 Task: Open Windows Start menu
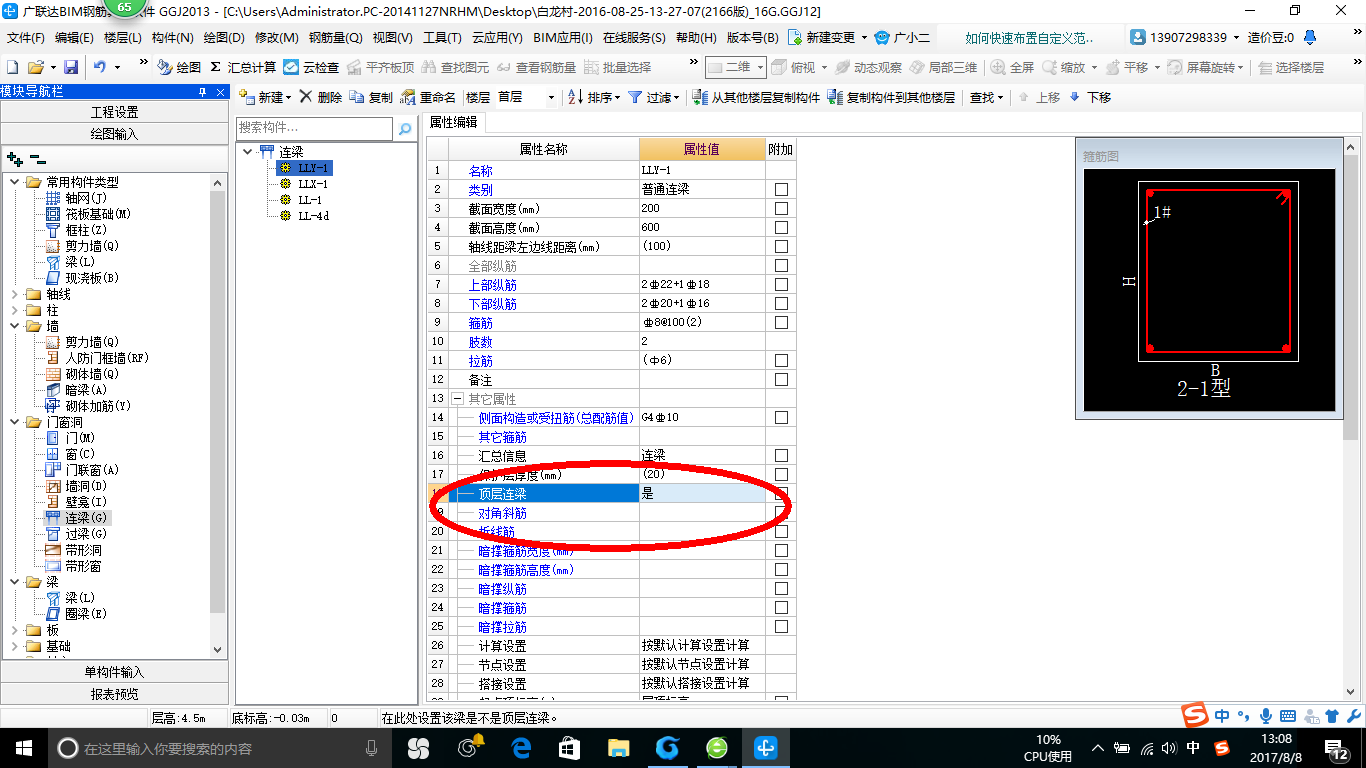pyautogui.click(x=23, y=747)
